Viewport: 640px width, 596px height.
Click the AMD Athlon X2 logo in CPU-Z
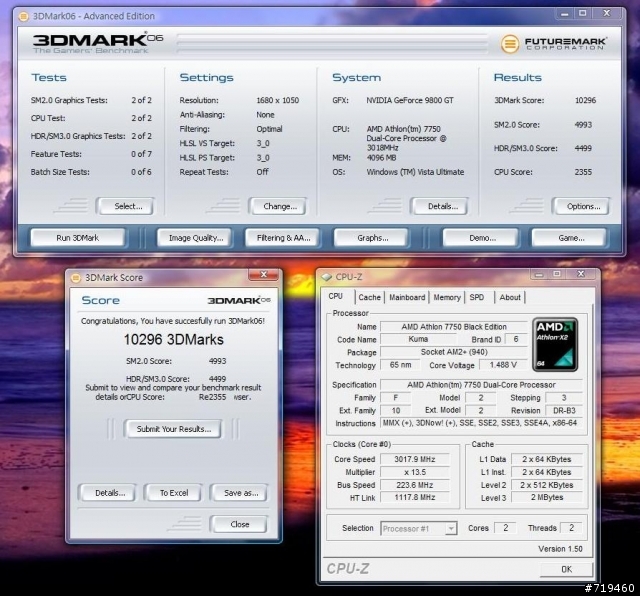[x=555, y=345]
